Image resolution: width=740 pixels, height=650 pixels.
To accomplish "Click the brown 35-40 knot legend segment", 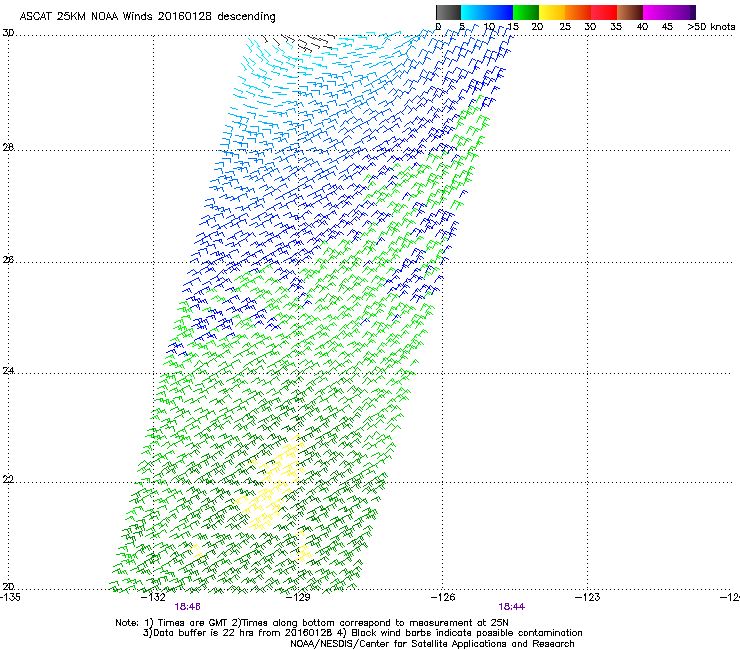I will 630,12.
